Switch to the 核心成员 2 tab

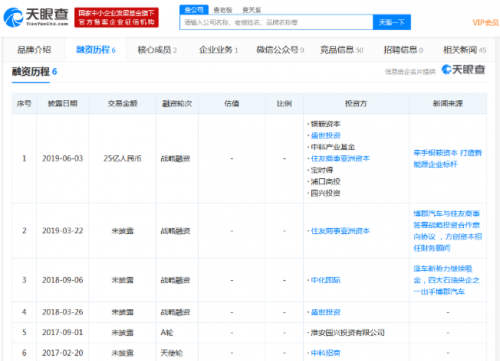pyautogui.click(x=157, y=50)
